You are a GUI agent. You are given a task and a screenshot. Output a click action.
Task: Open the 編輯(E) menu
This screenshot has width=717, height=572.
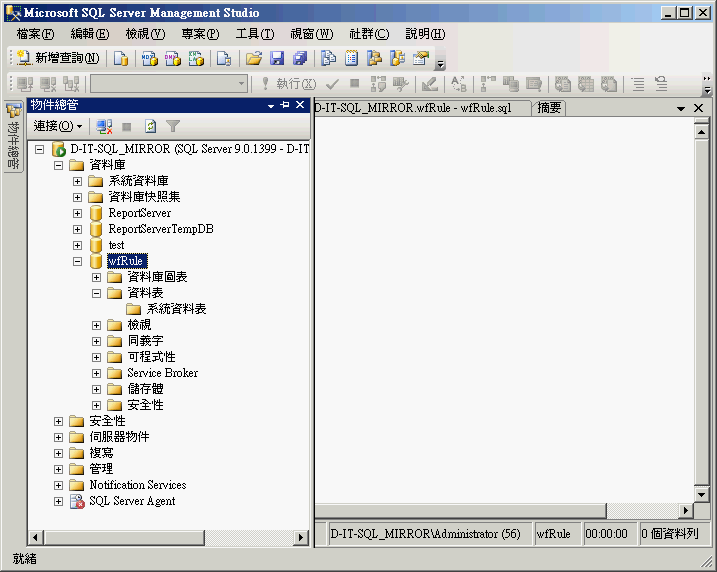tap(90, 34)
